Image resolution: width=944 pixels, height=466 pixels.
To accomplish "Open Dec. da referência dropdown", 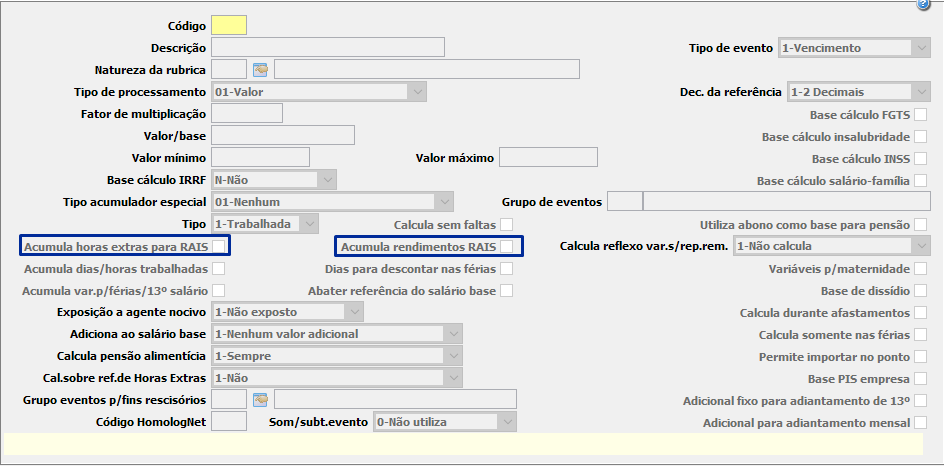I will [x=859, y=92].
